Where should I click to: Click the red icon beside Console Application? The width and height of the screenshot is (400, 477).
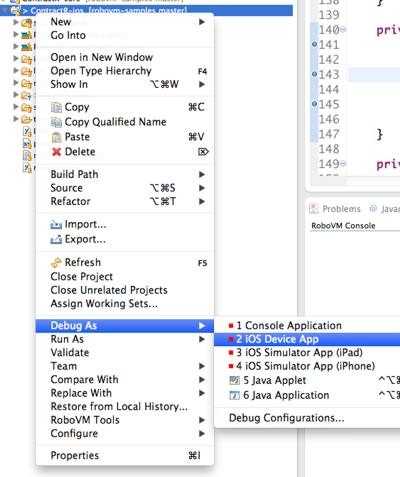(x=231, y=326)
